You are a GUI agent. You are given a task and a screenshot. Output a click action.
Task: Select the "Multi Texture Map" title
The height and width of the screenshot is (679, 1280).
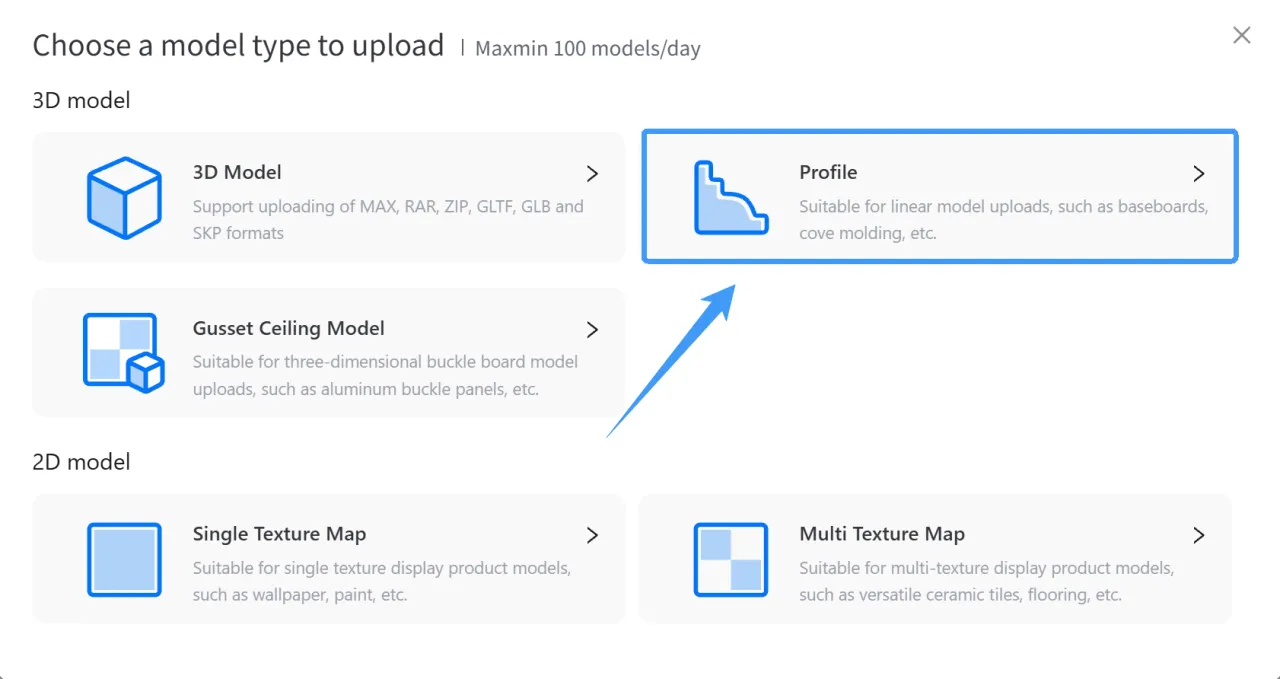[x=882, y=534]
